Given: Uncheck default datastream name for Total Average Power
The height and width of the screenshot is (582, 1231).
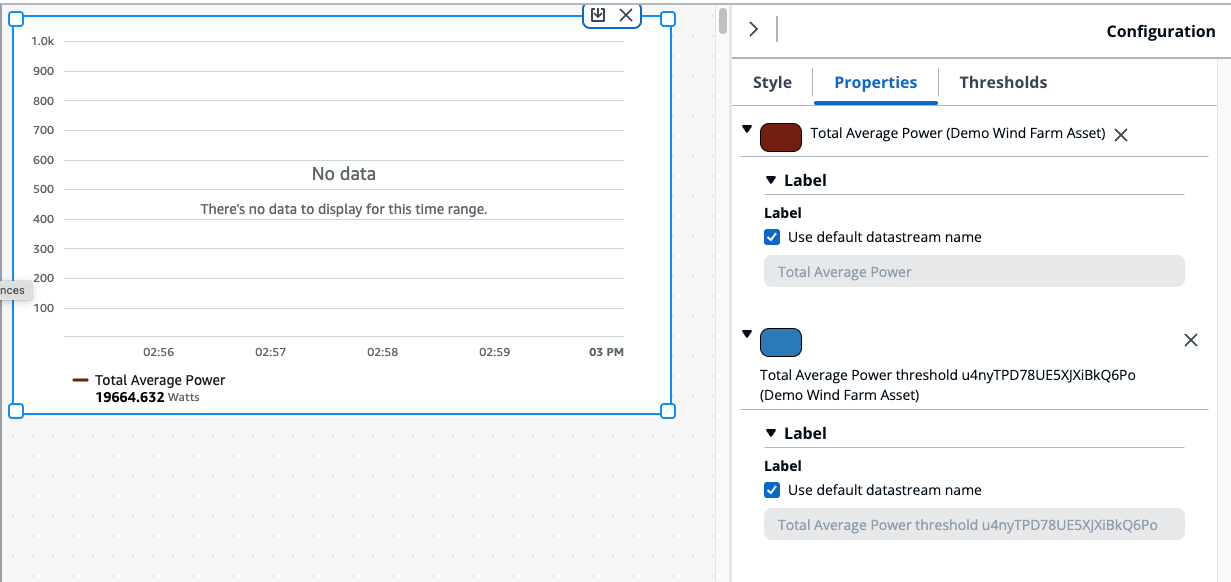Looking at the screenshot, I should tap(772, 237).
